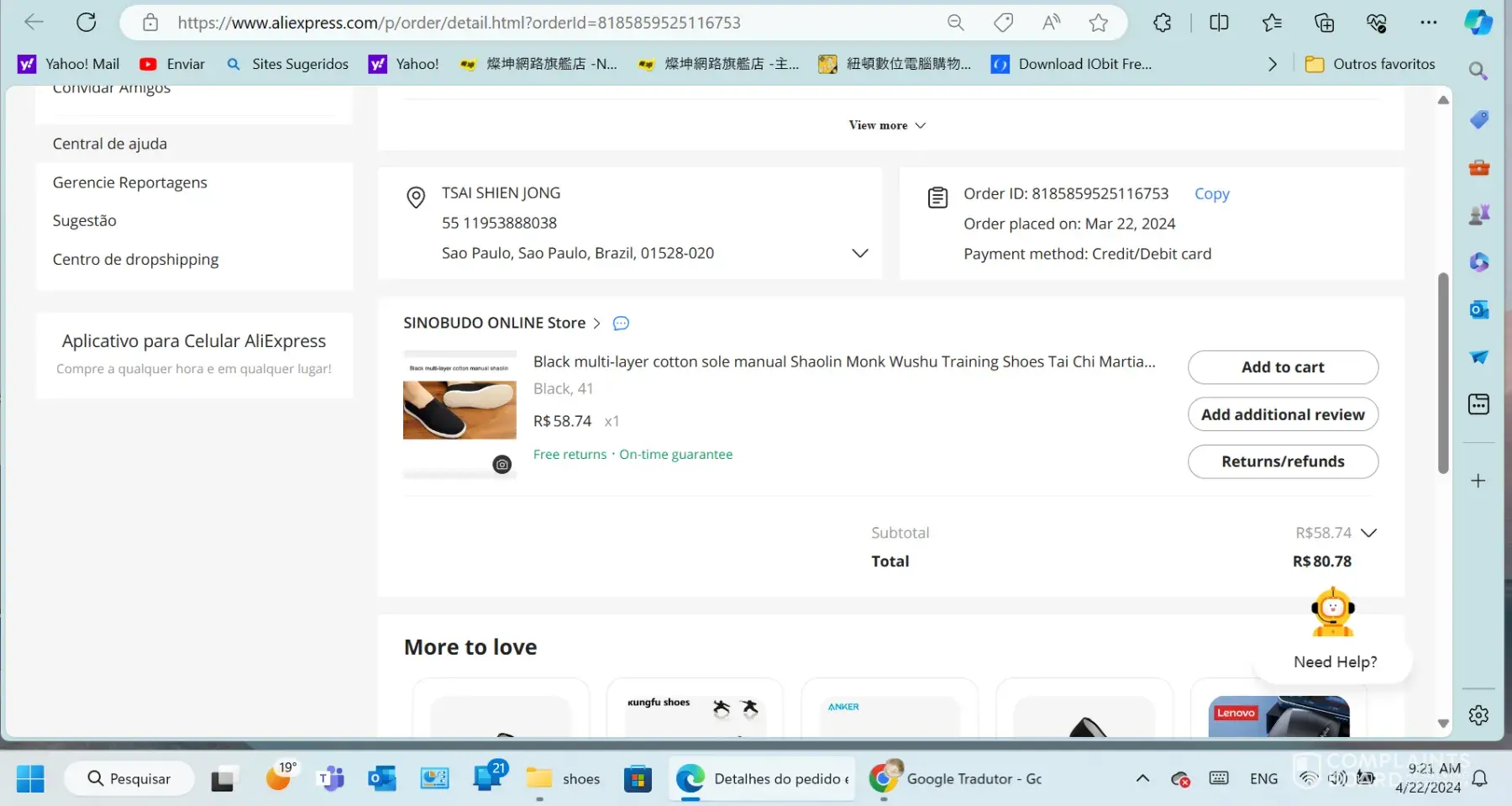Open the Sites Sugeridos bookmark
The width and height of the screenshot is (1512, 806).
287,64
